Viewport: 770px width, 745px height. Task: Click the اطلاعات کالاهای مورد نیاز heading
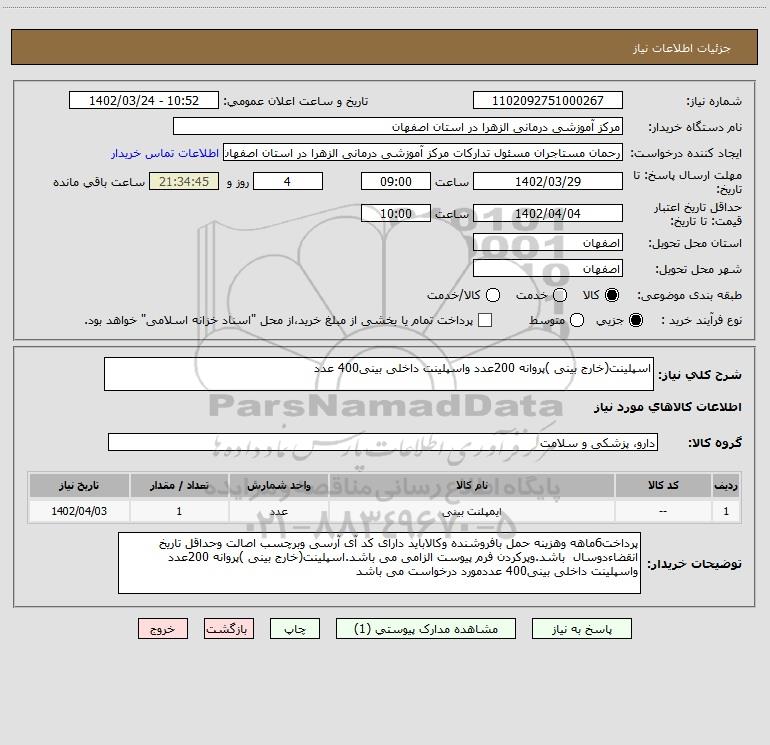[668, 407]
